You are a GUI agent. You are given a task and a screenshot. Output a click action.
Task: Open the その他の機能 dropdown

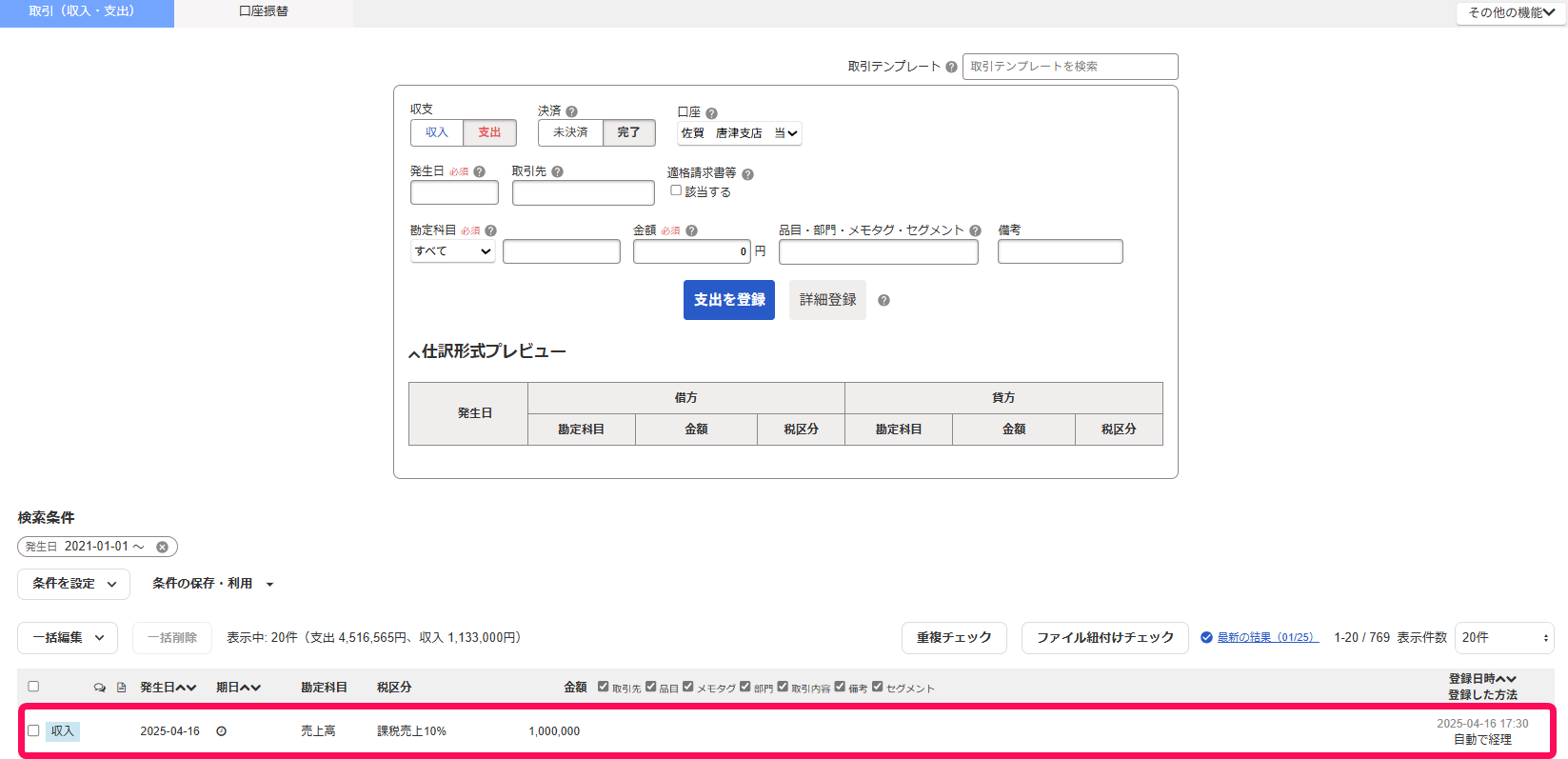1511,12
